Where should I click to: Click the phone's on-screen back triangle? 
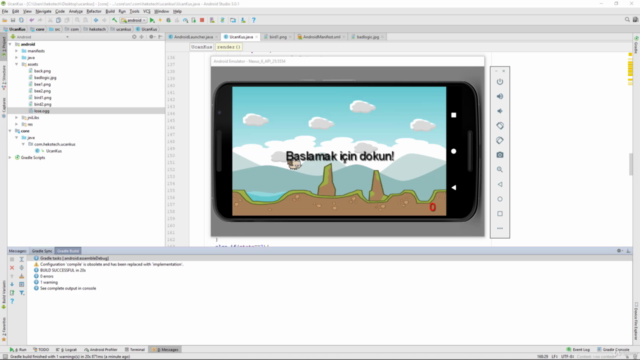pyautogui.click(x=453, y=187)
